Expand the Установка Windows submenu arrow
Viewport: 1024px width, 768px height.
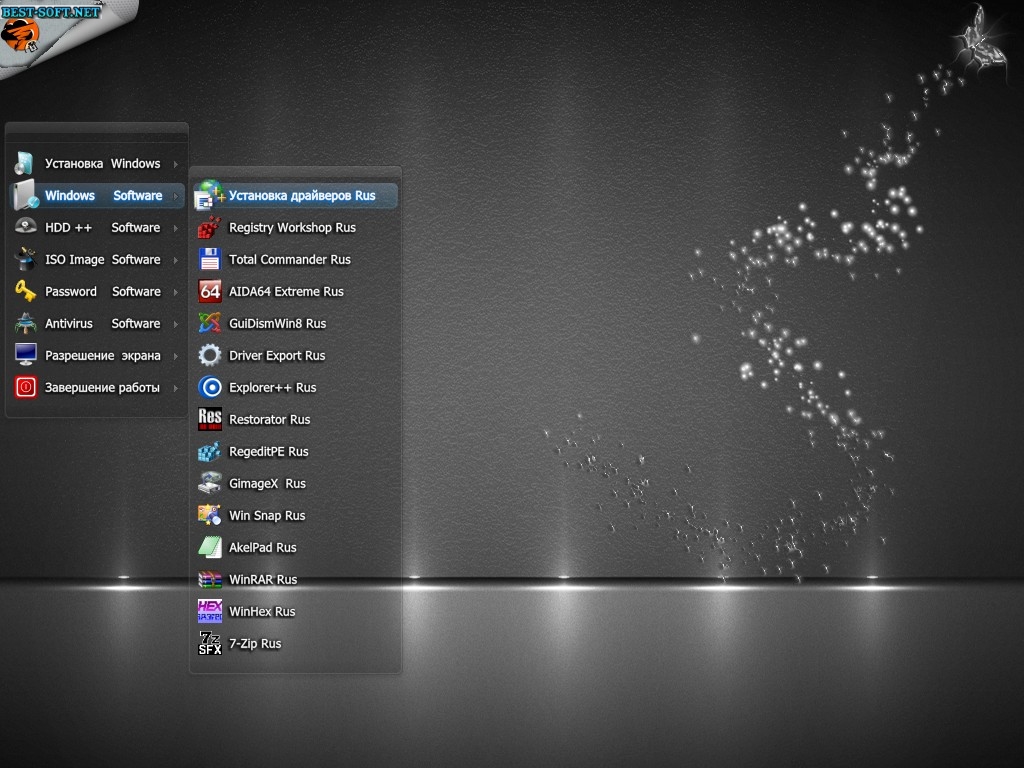pos(176,164)
